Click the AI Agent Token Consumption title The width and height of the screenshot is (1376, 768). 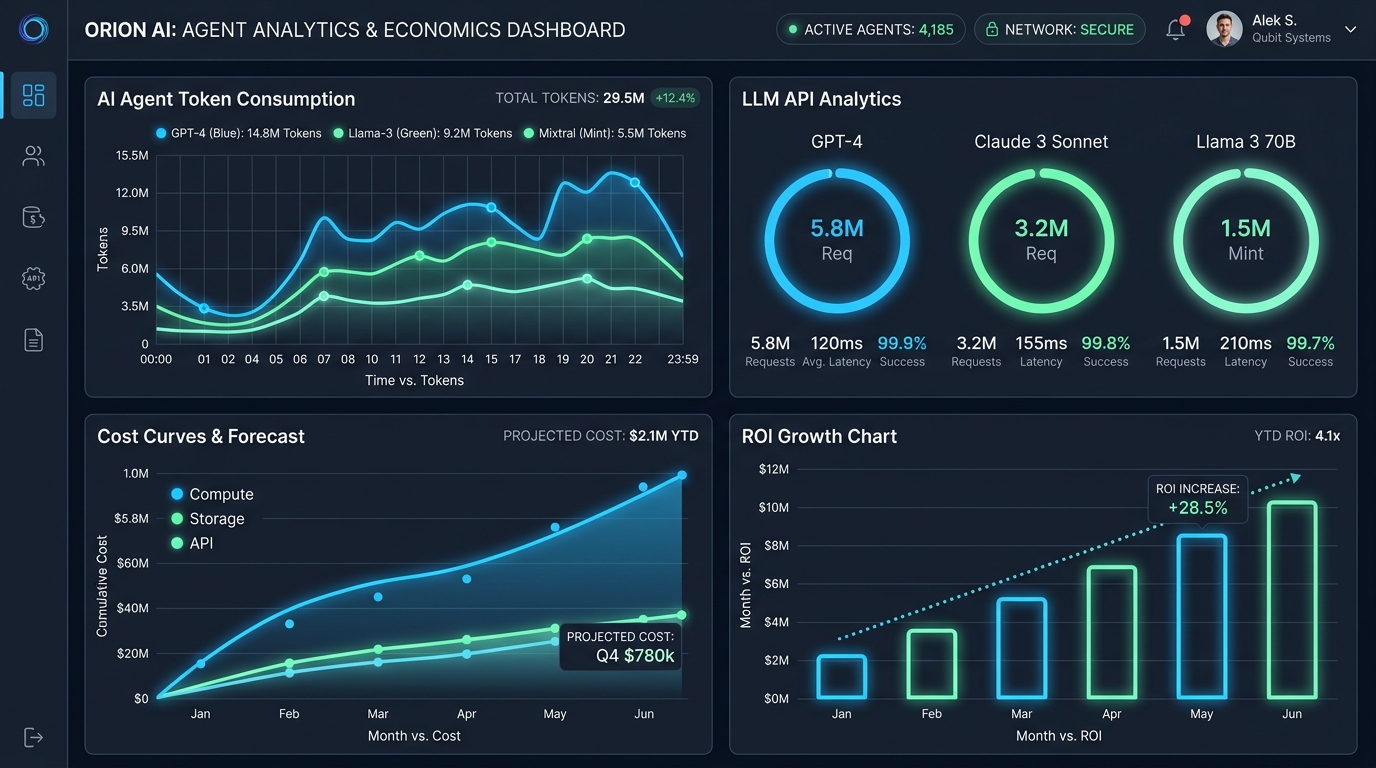[226, 99]
